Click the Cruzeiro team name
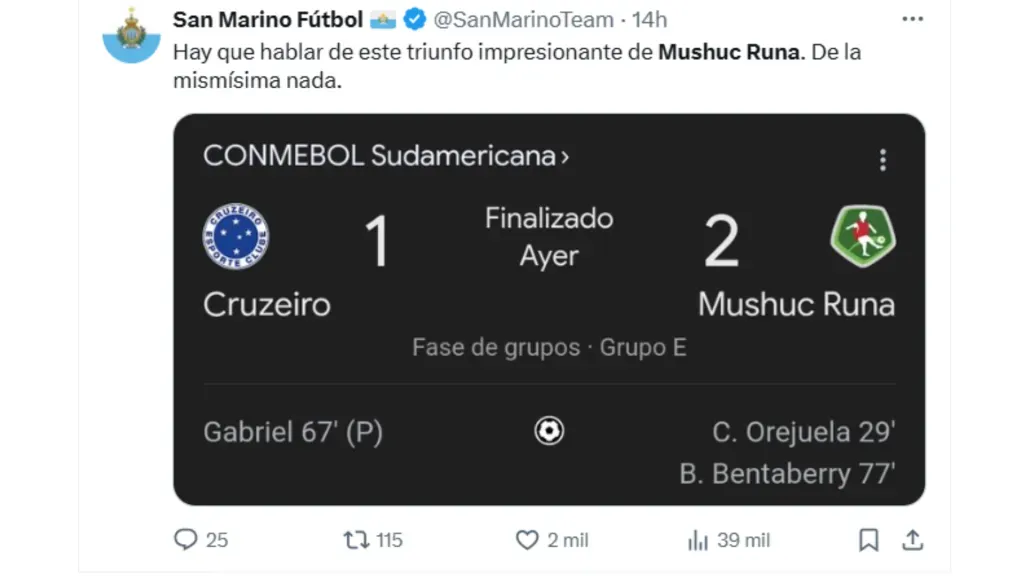 (267, 304)
